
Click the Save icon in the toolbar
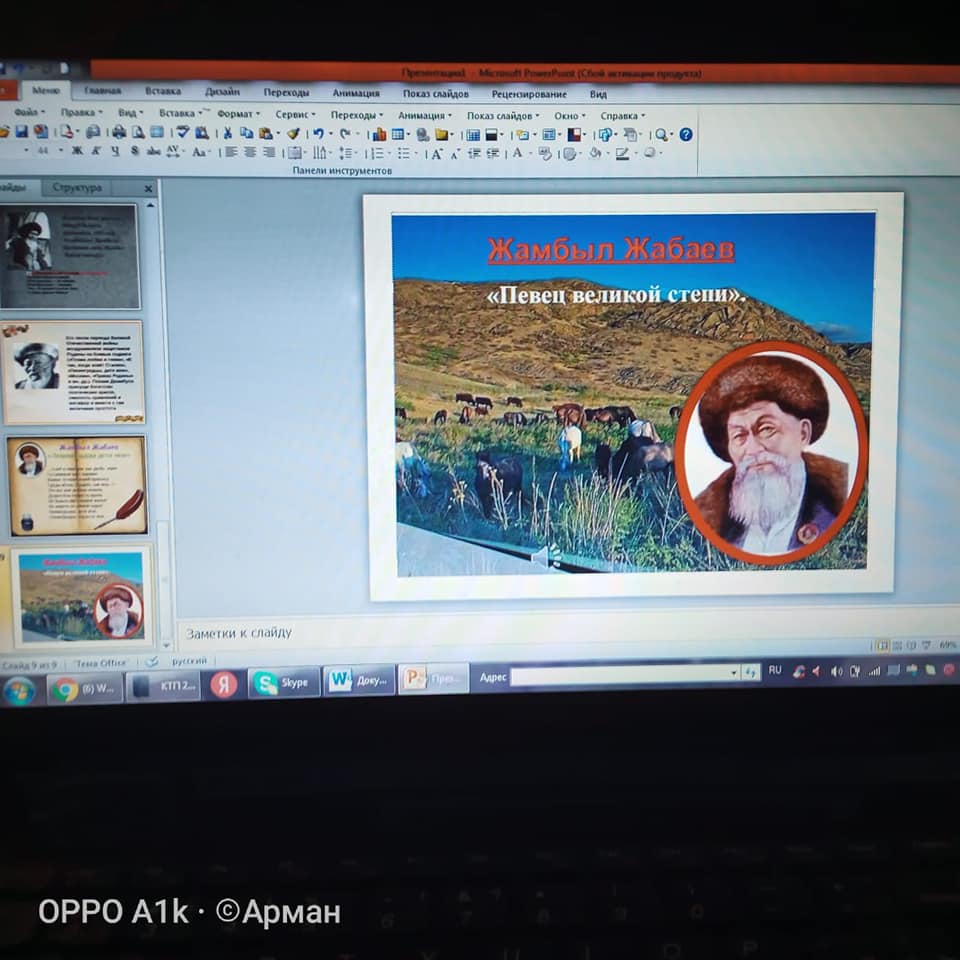(x=21, y=132)
